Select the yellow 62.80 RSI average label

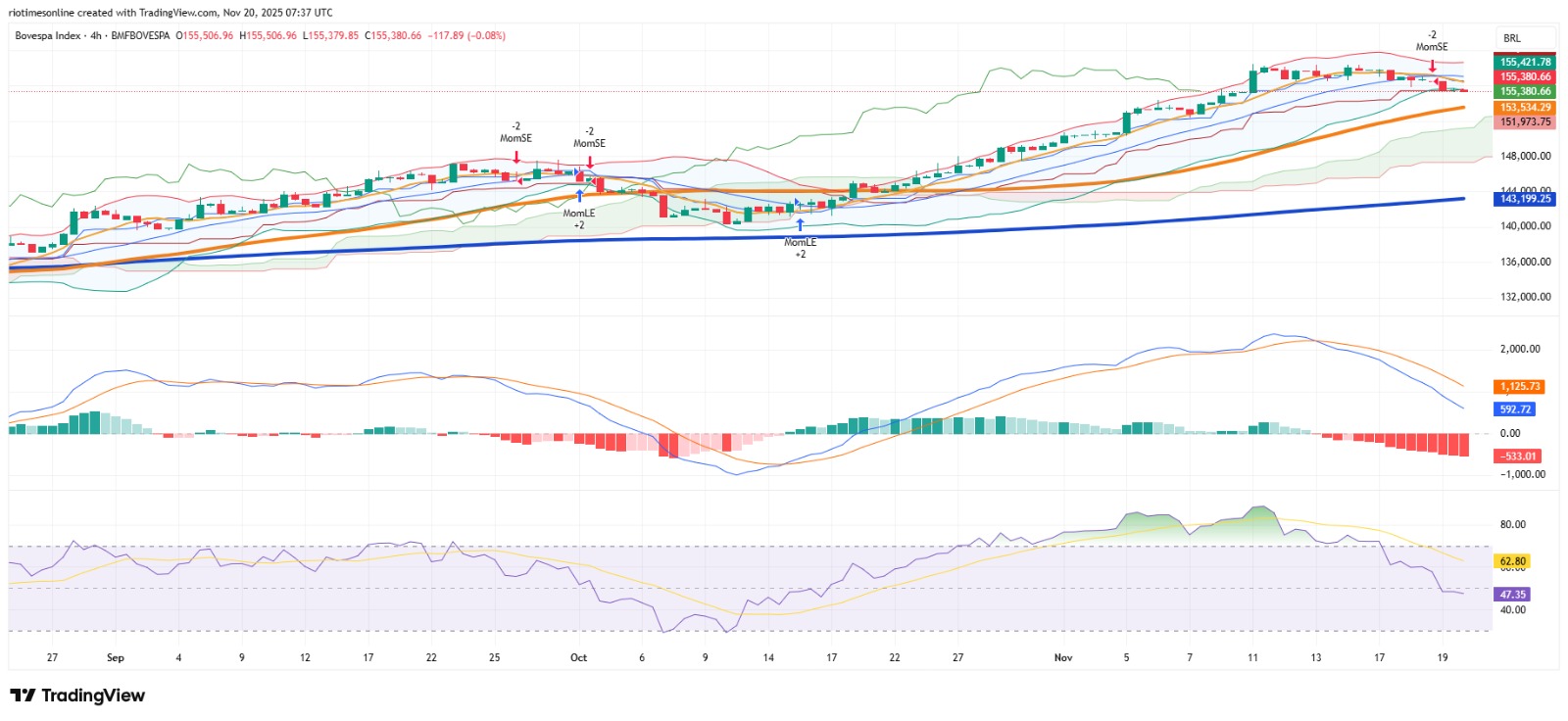tap(1513, 561)
